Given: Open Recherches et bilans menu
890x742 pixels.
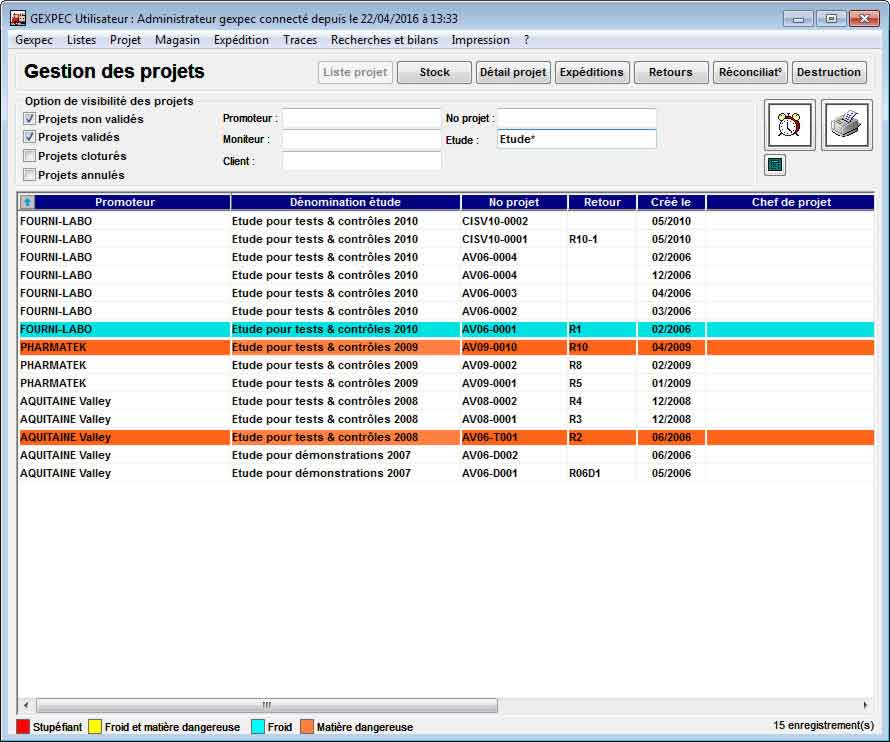Looking at the screenshot, I should click(x=384, y=40).
